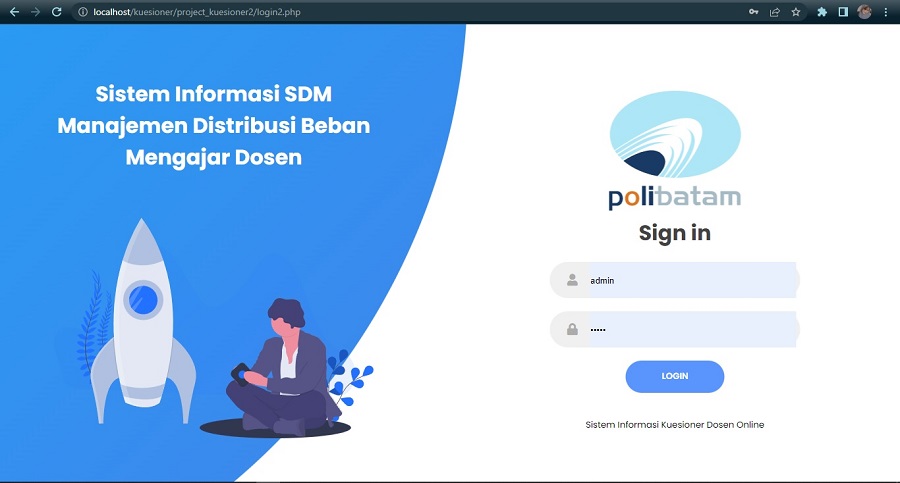
Task: Click the password input field
Action: pos(692,329)
